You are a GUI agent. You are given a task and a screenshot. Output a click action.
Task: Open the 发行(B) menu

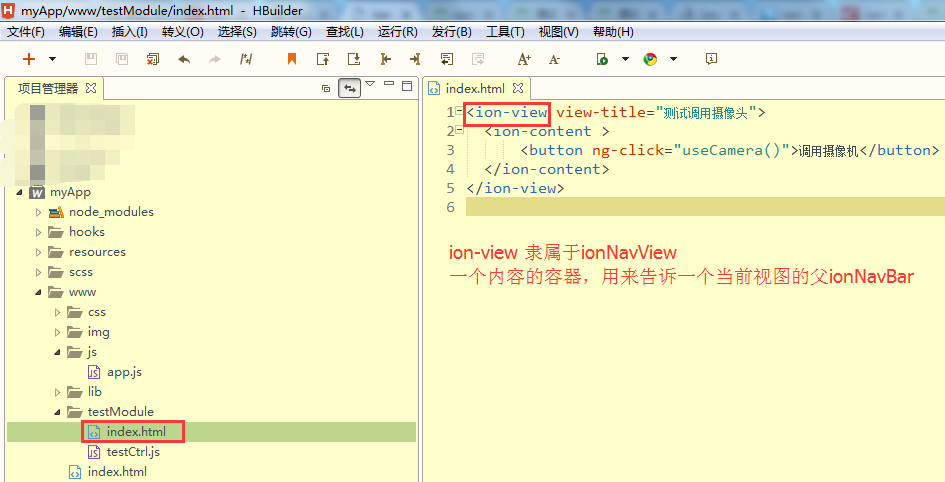click(x=451, y=32)
